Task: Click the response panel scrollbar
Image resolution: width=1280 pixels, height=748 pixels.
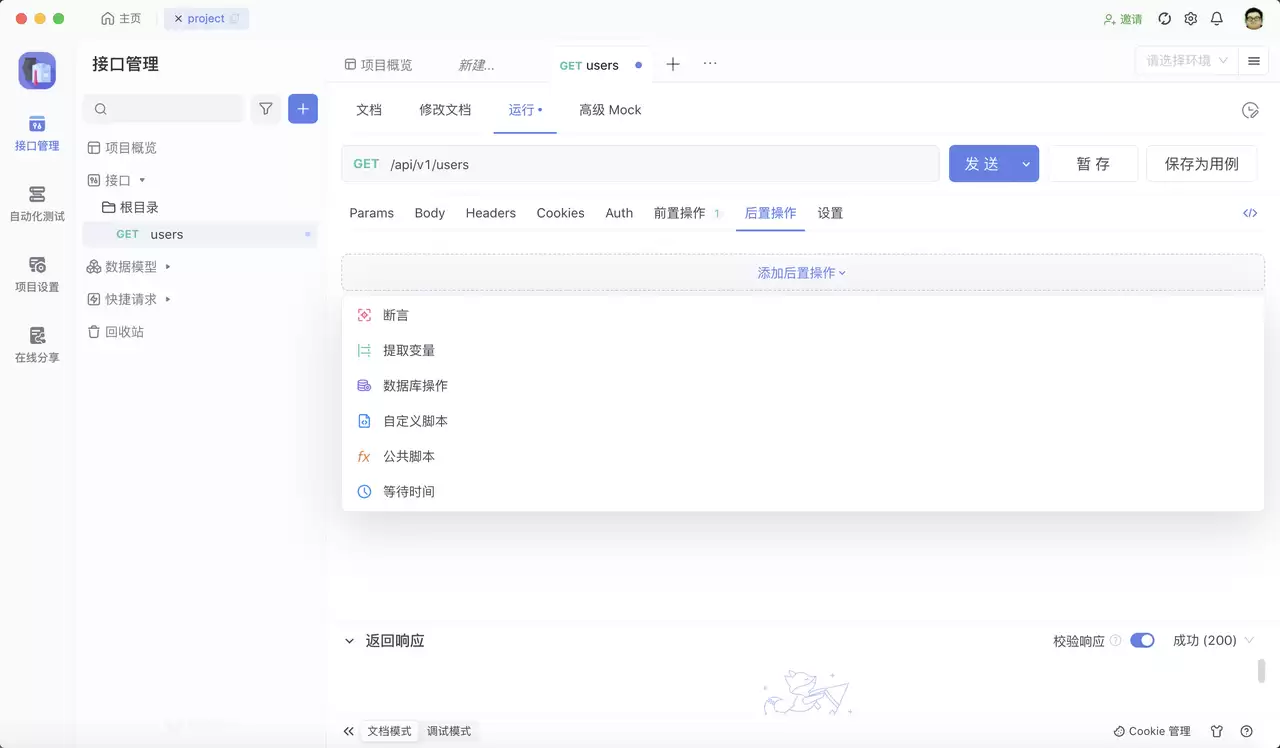Action: click(1261, 671)
